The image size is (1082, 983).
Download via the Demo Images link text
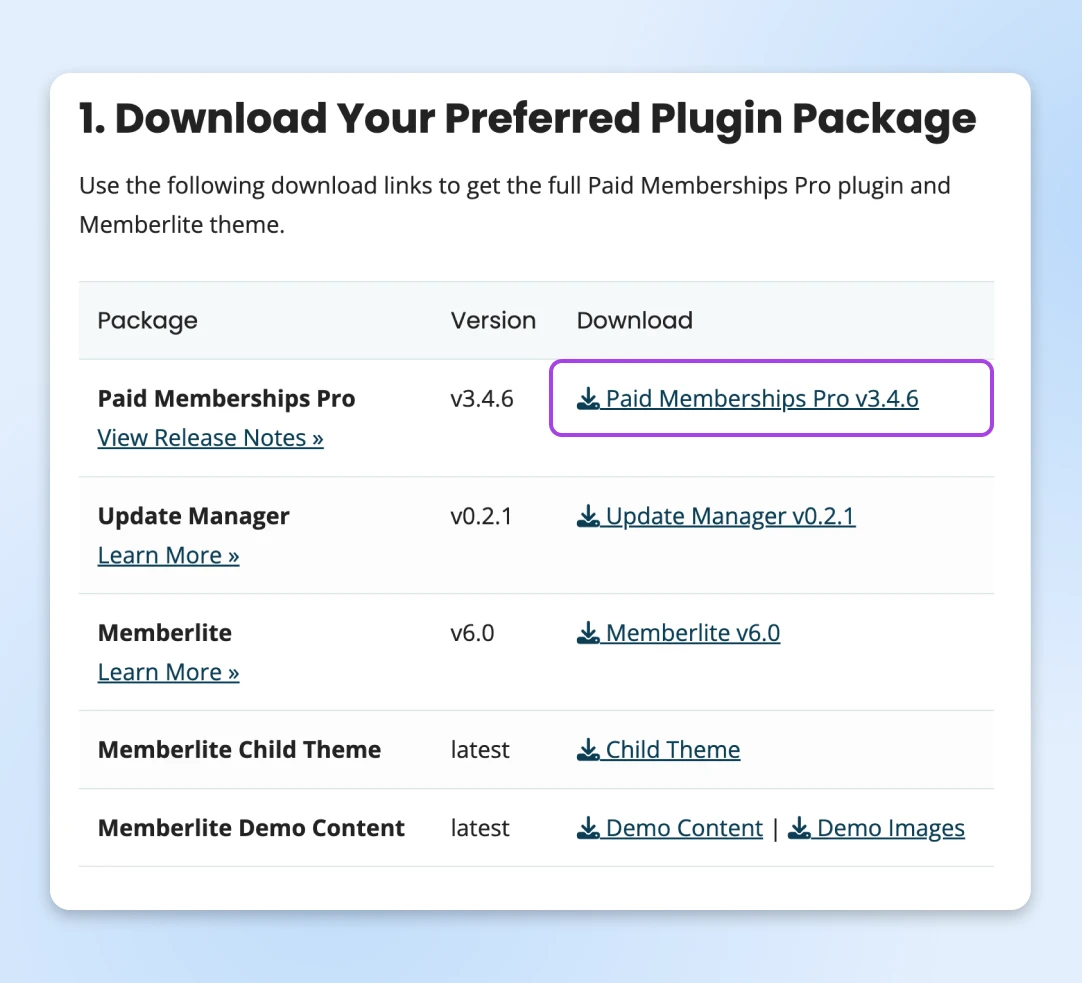point(890,828)
